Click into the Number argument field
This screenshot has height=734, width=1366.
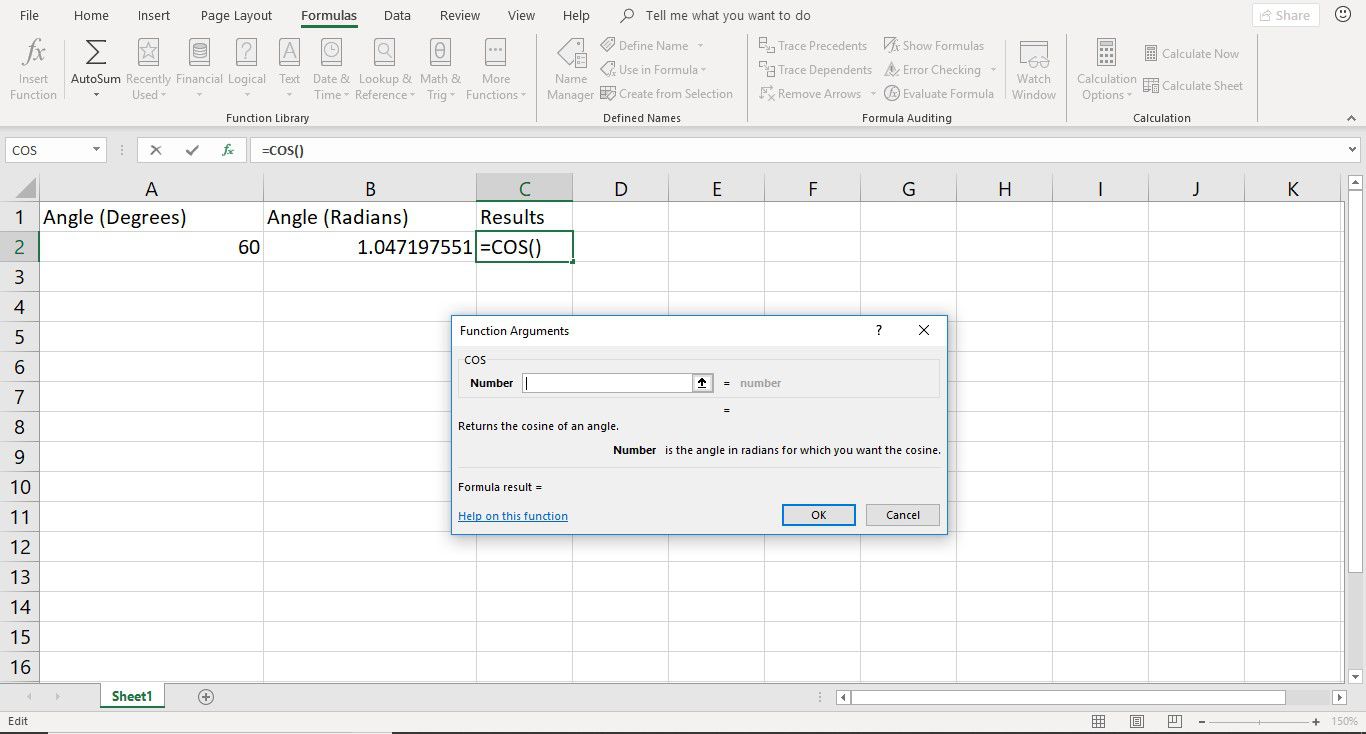pyautogui.click(x=607, y=383)
